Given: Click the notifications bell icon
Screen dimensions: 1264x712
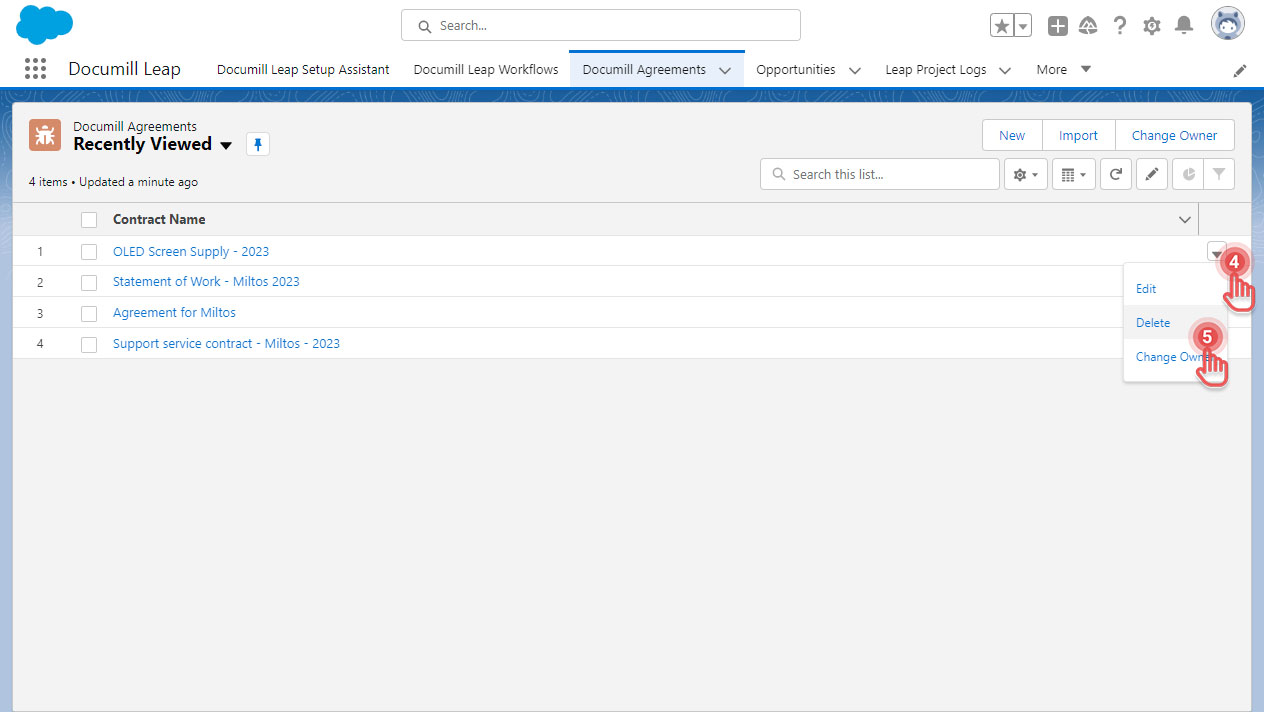Looking at the screenshot, I should (1184, 26).
